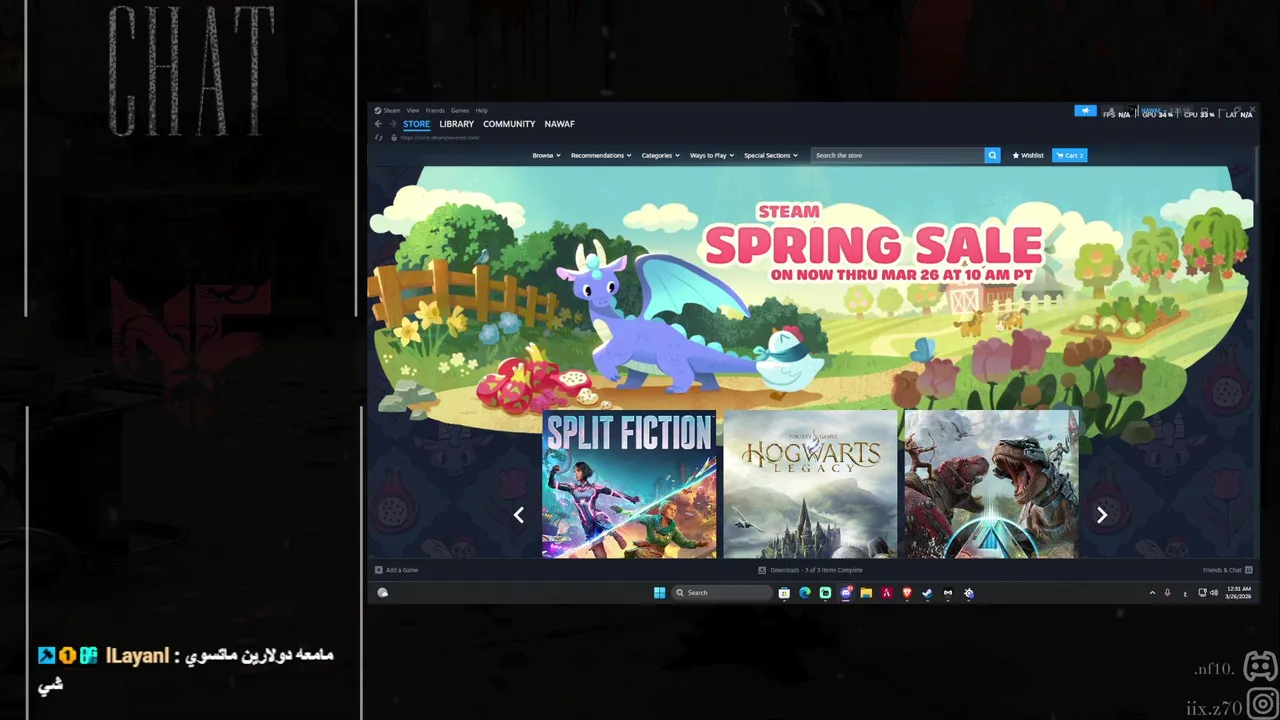This screenshot has height=720, width=1280.
Task: Click the Windows taskbar Search box
Action: point(722,593)
